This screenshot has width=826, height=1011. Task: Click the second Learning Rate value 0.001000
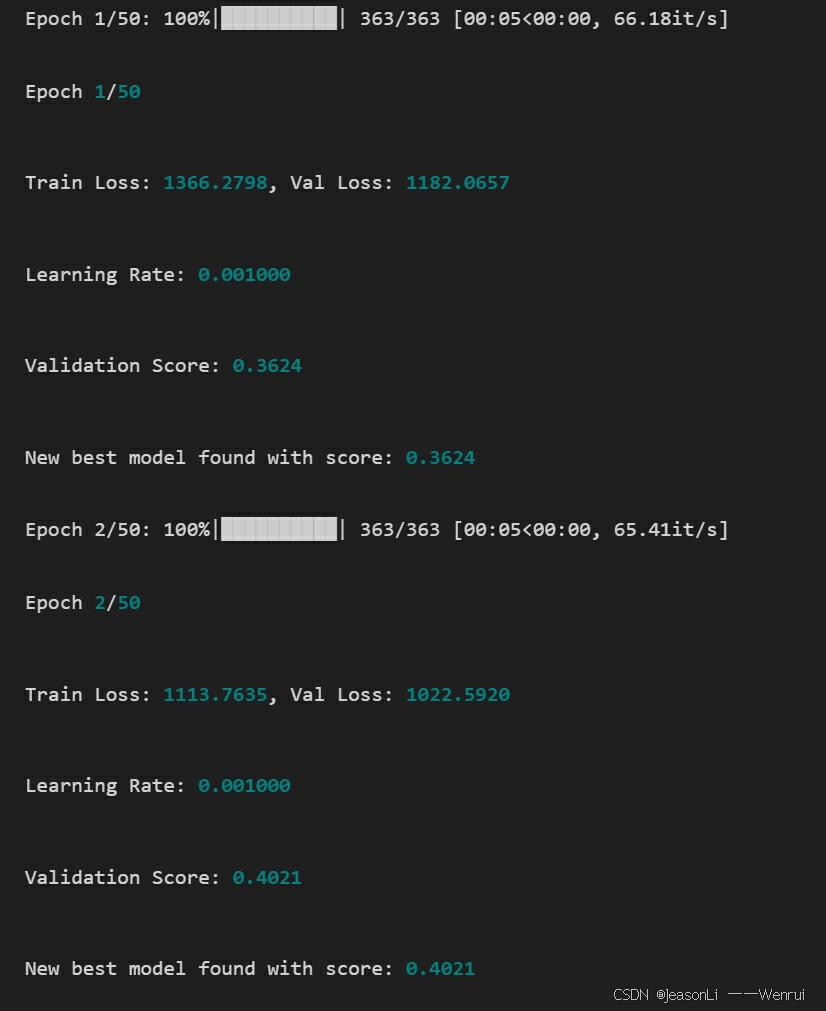(244, 786)
